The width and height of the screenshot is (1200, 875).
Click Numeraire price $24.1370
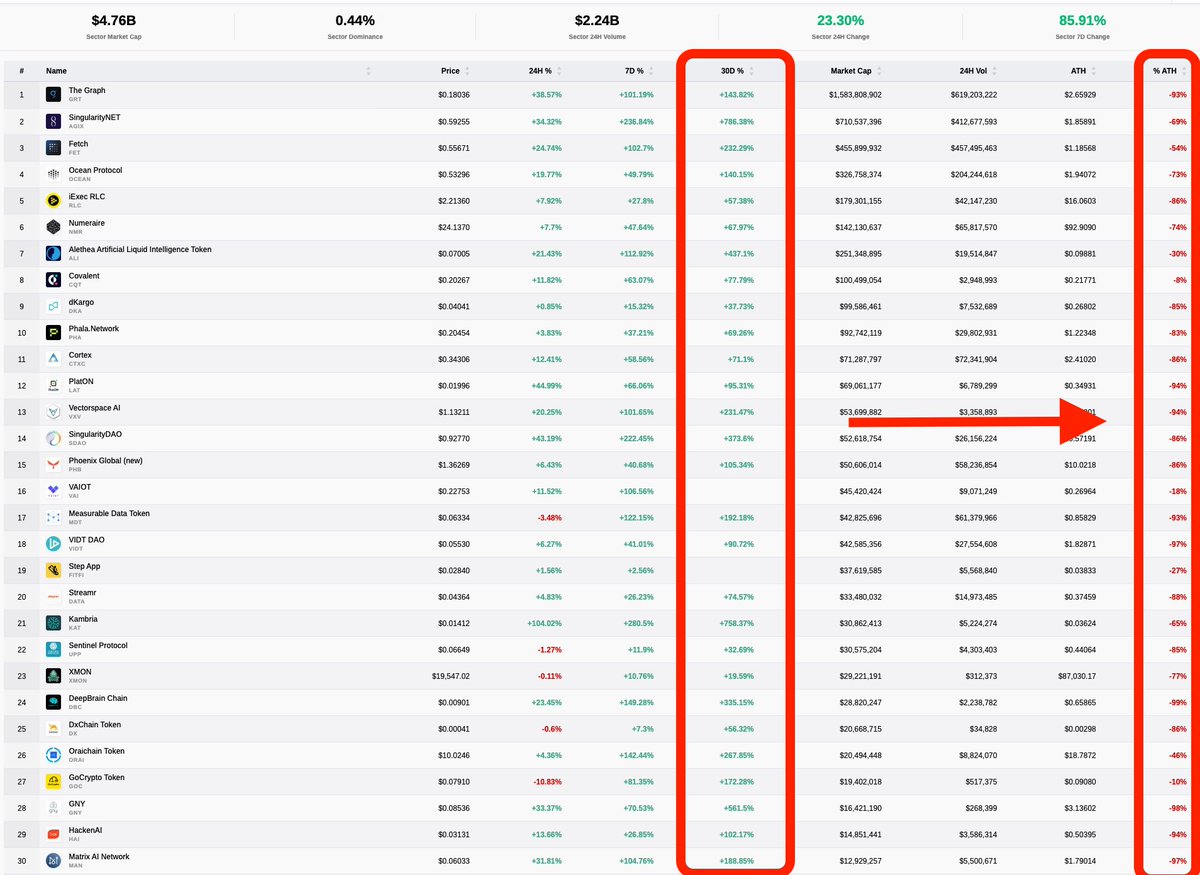click(454, 227)
